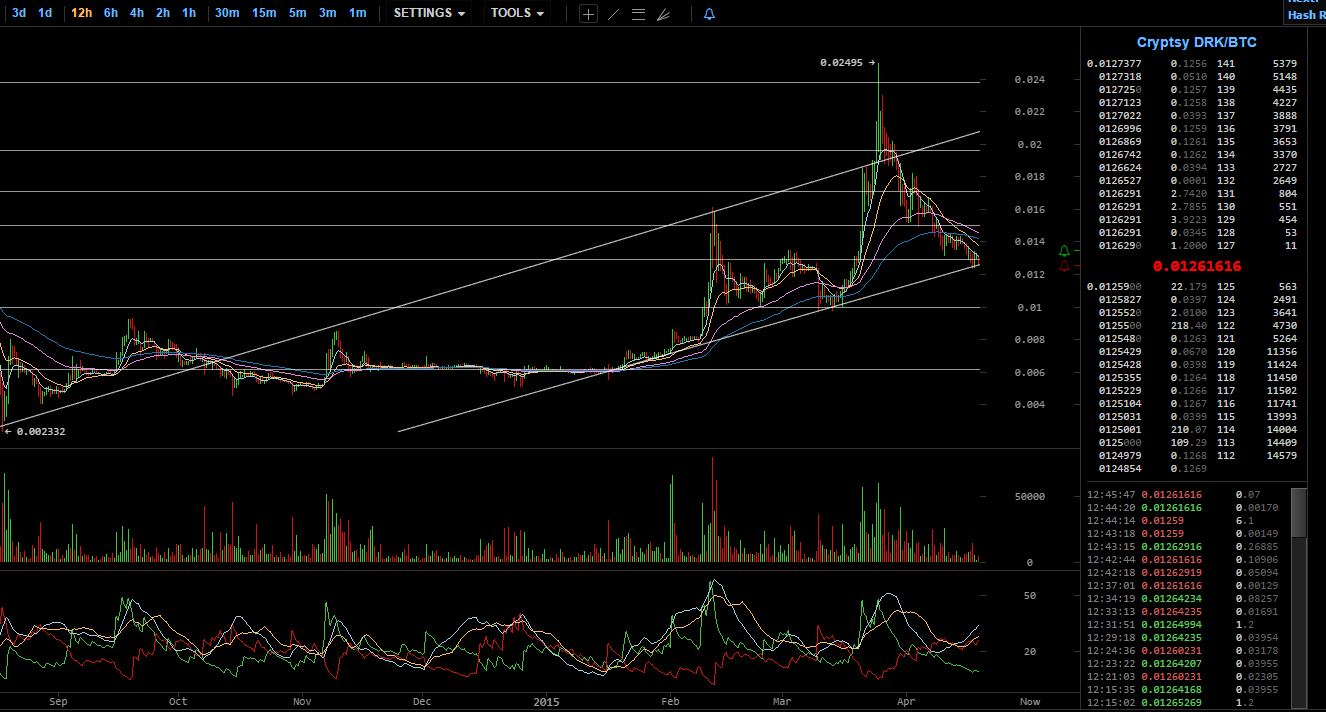Select bid order row 0.0125900
1326x712 pixels.
tap(1192, 287)
